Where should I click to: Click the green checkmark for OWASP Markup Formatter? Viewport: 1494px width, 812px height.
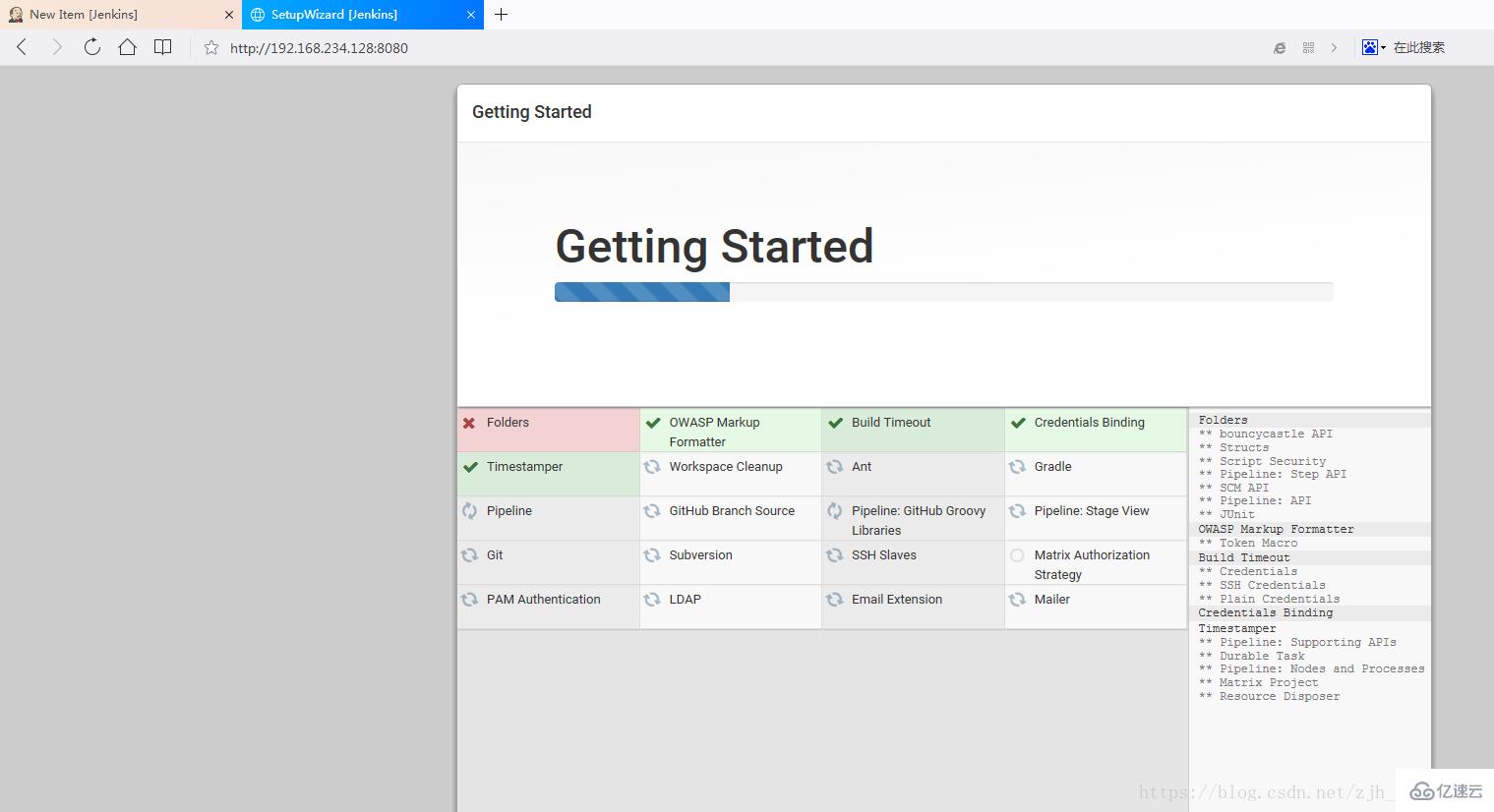(x=652, y=423)
